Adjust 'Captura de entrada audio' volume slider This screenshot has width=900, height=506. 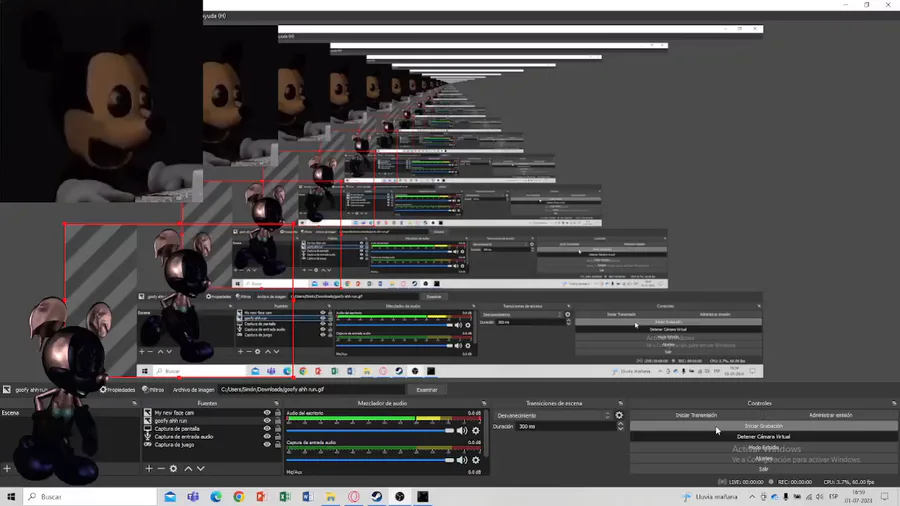coord(370,460)
